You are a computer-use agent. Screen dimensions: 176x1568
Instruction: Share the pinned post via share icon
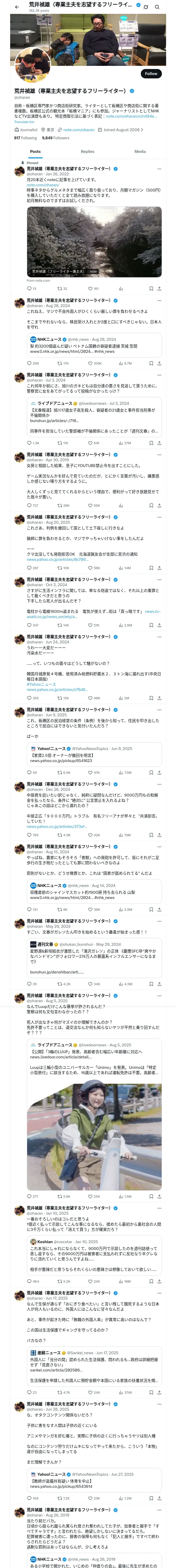click(x=160, y=289)
